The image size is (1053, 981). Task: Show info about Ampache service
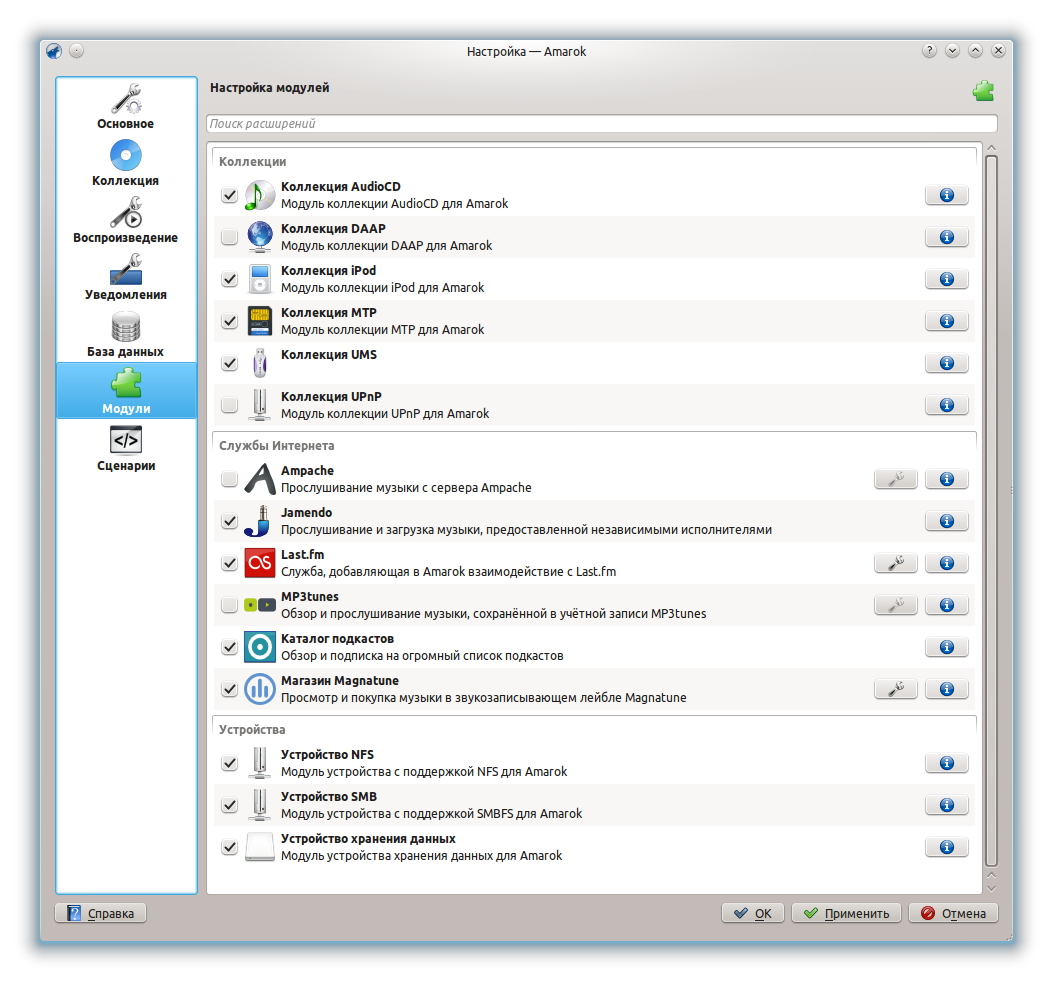pos(946,479)
